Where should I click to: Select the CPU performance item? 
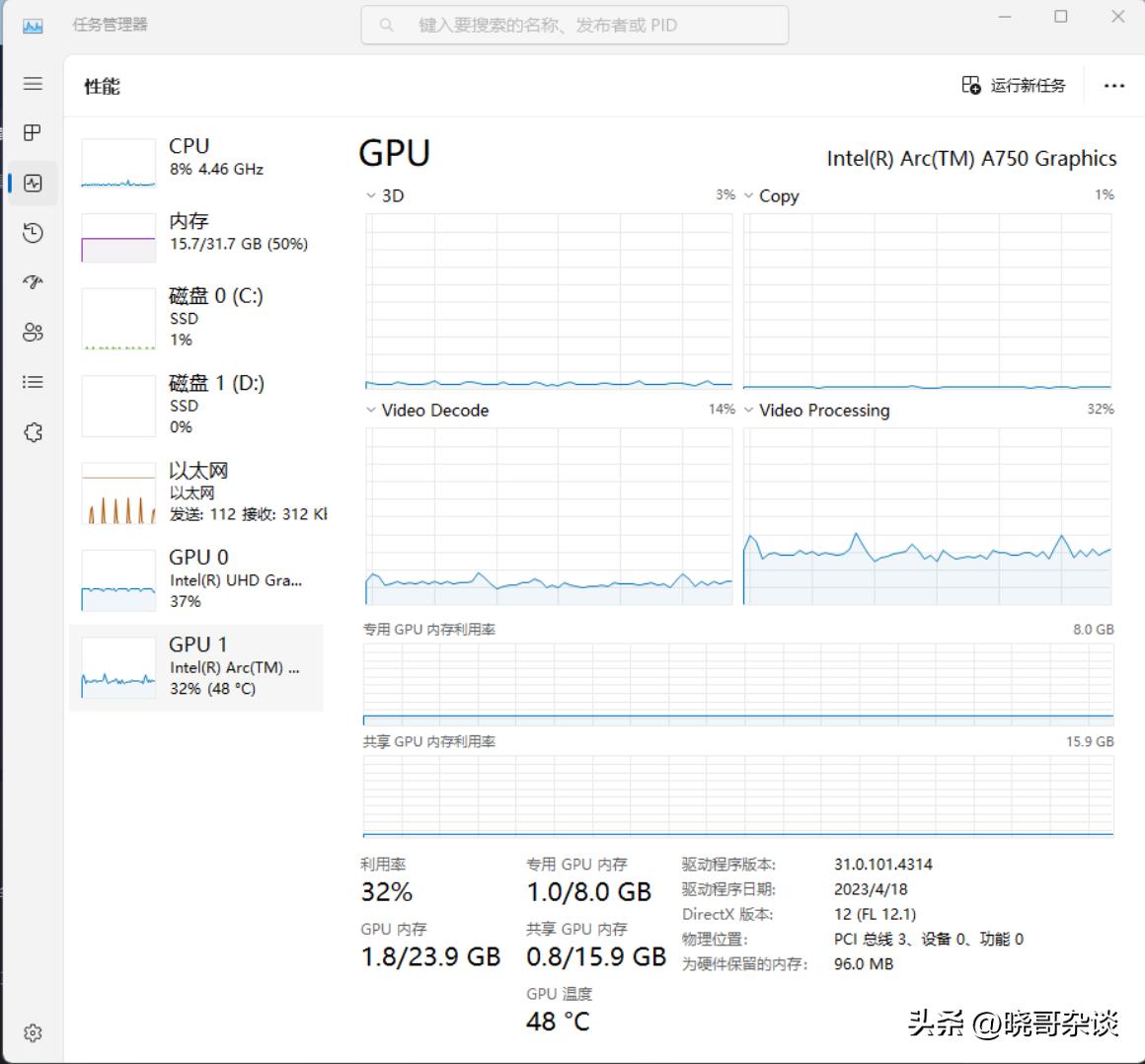[195, 163]
